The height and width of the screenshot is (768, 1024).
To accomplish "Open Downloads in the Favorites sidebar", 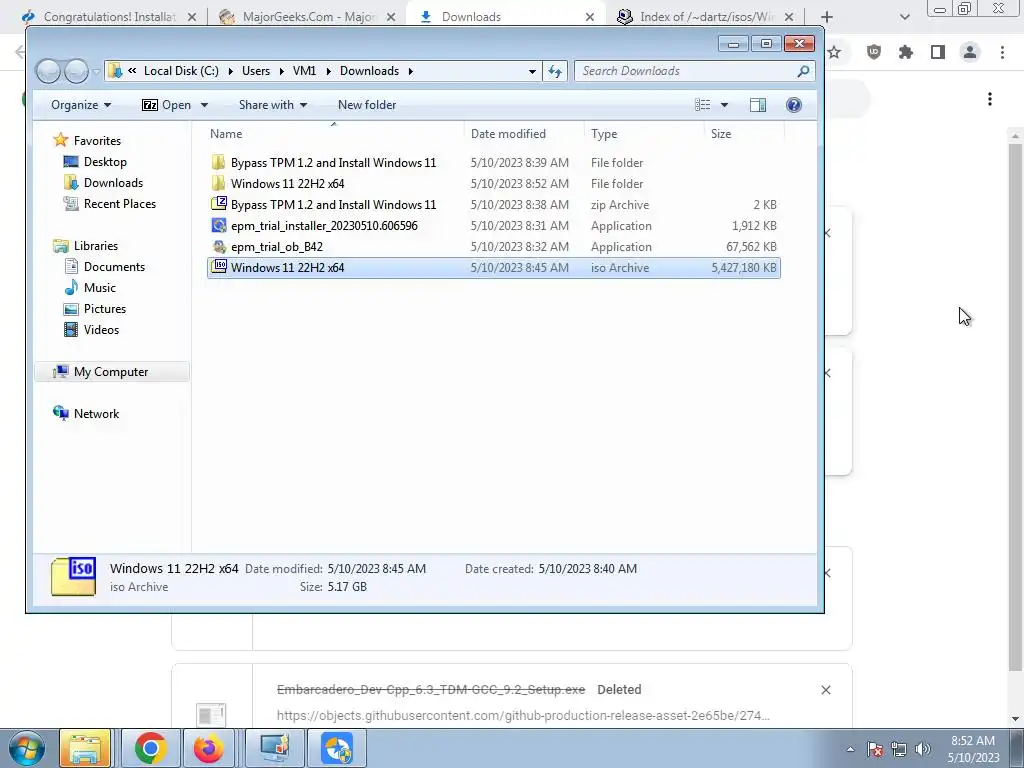I will click(113, 183).
